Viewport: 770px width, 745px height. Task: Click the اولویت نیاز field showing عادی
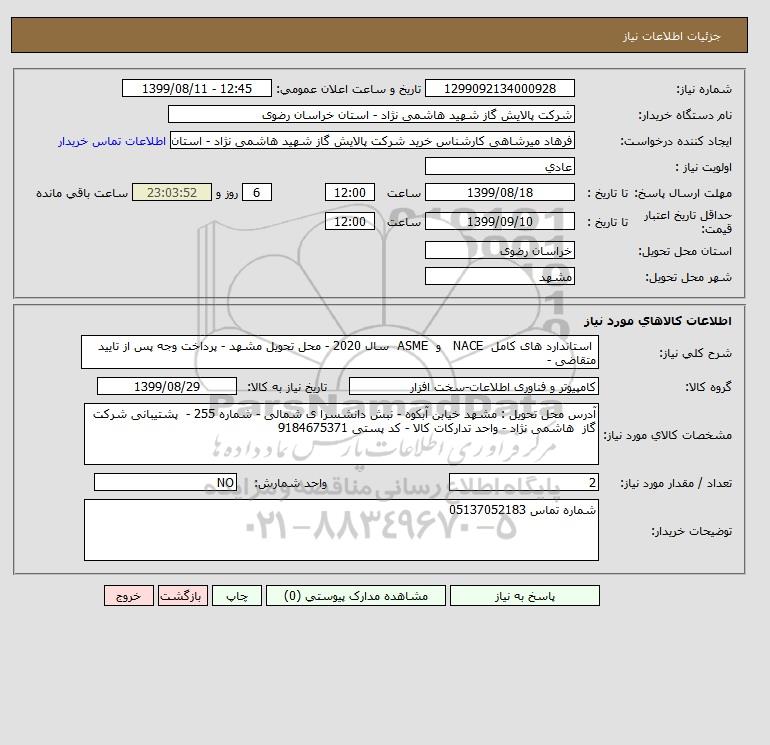click(499, 166)
